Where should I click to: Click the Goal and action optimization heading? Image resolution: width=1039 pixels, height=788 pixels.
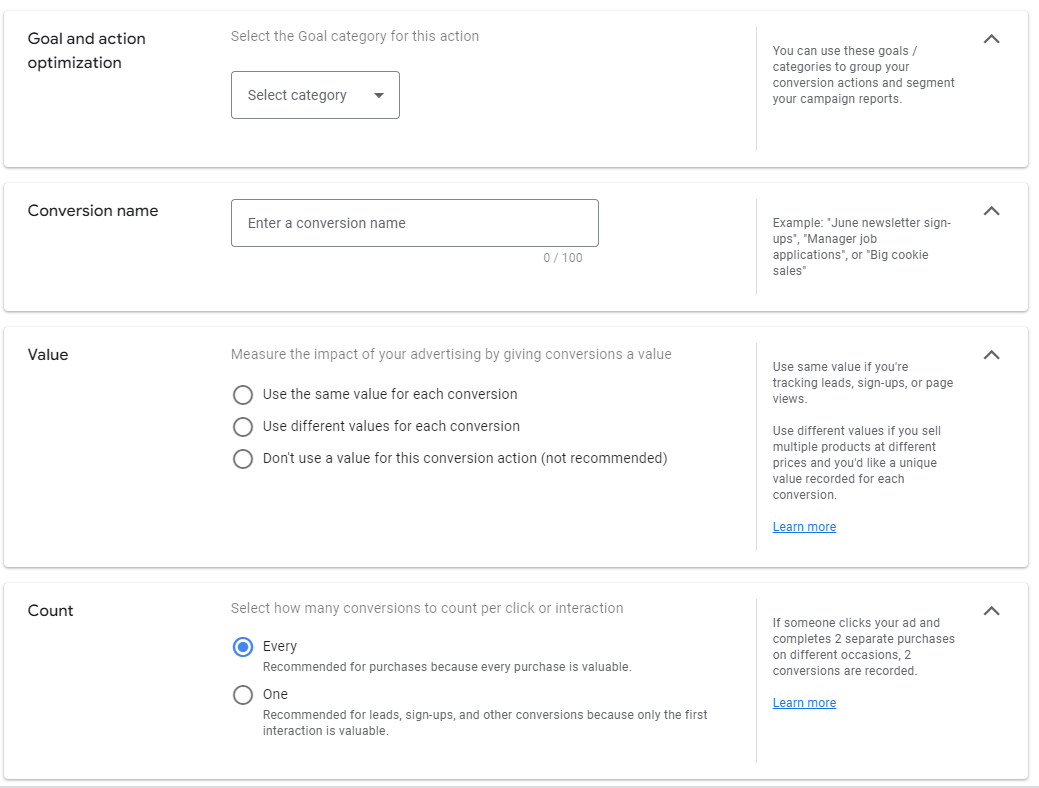click(87, 50)
